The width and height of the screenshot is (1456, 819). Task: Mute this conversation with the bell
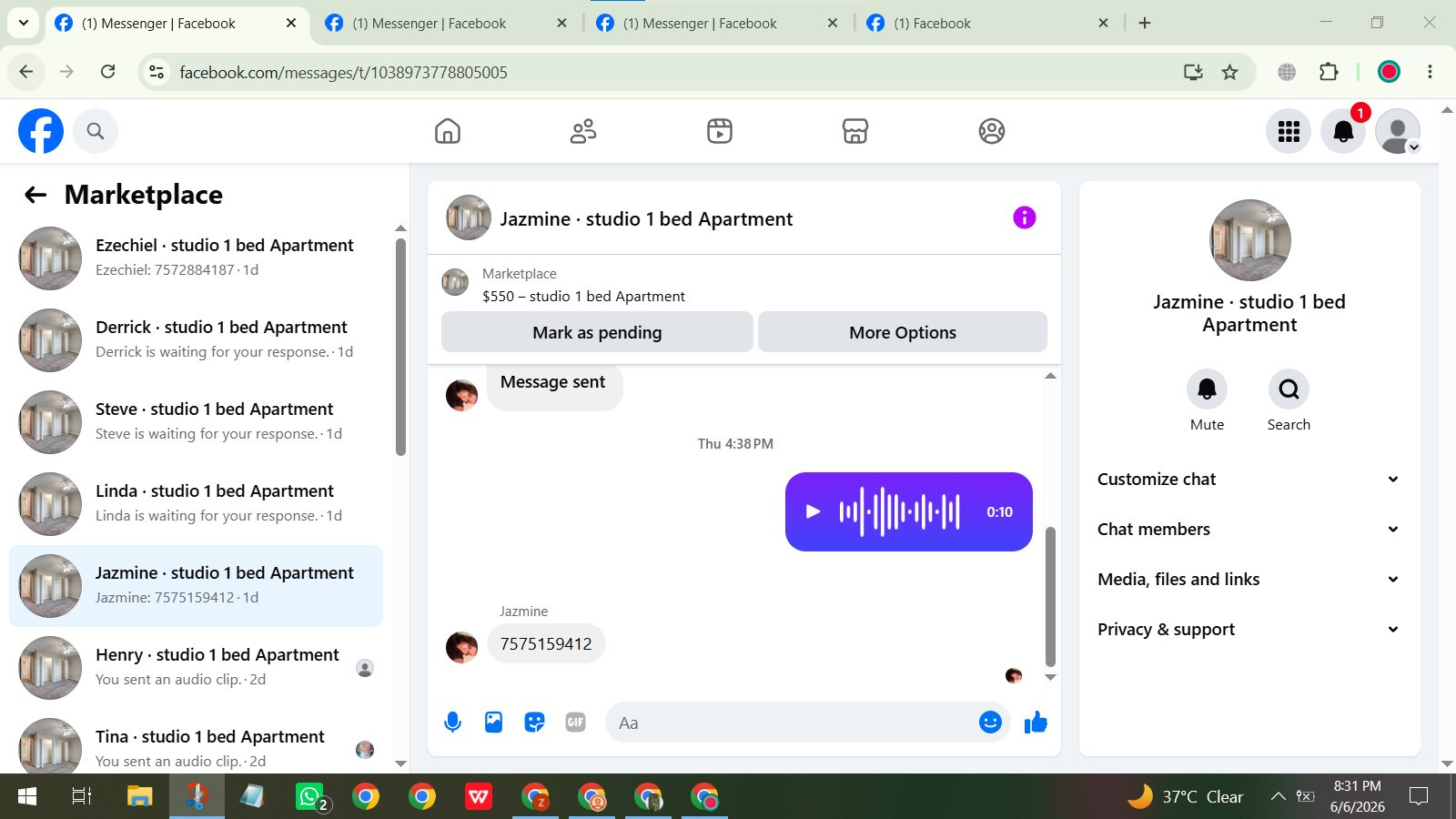coord(1207,389)
